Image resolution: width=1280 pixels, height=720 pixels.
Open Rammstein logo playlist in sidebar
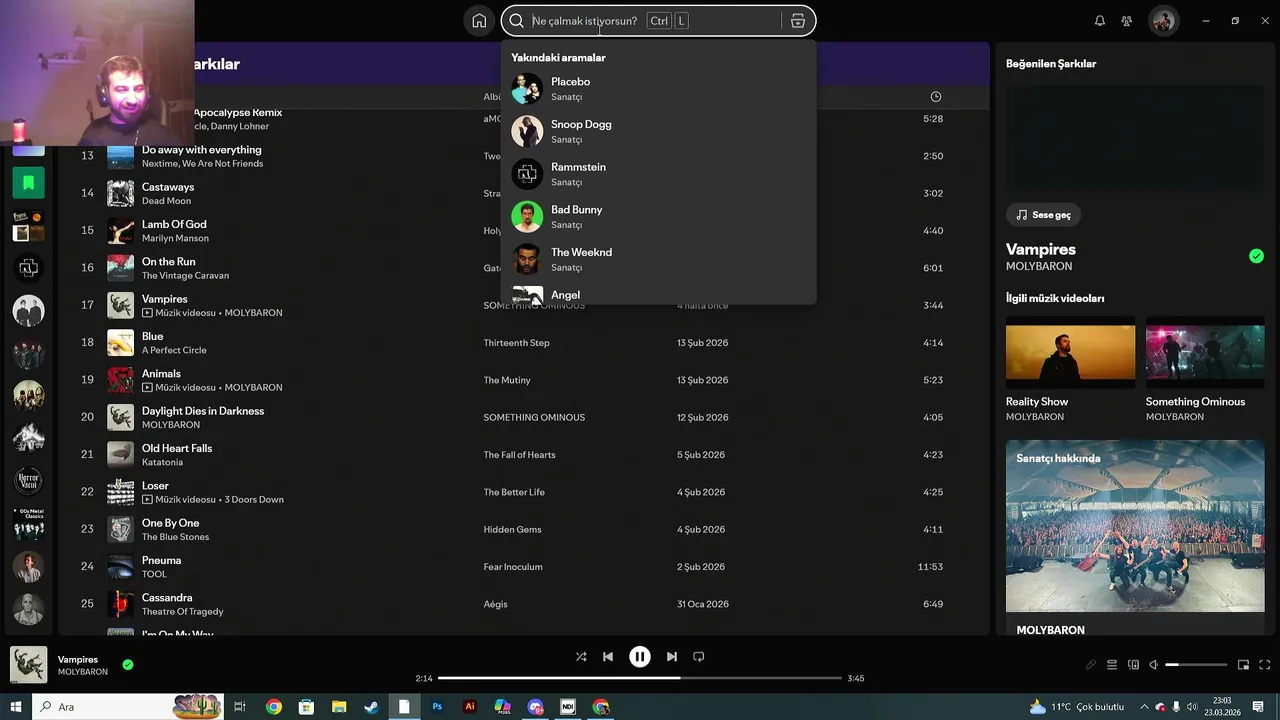pyautogui.click(x=28, y=268)
